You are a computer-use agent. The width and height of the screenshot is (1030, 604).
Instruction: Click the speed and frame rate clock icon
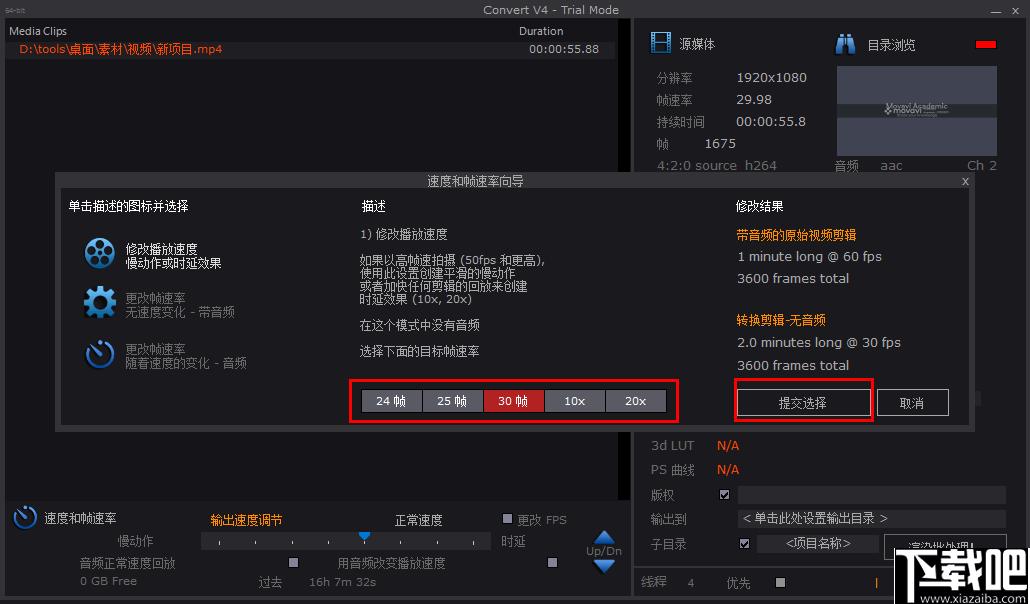click(25, 517)
